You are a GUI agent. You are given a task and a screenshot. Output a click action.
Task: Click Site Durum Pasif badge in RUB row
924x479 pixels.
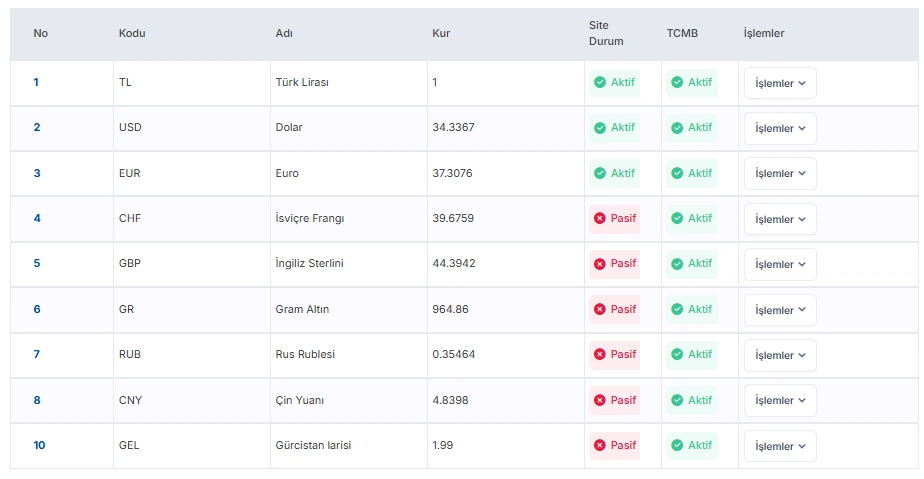tap(615, 354)
